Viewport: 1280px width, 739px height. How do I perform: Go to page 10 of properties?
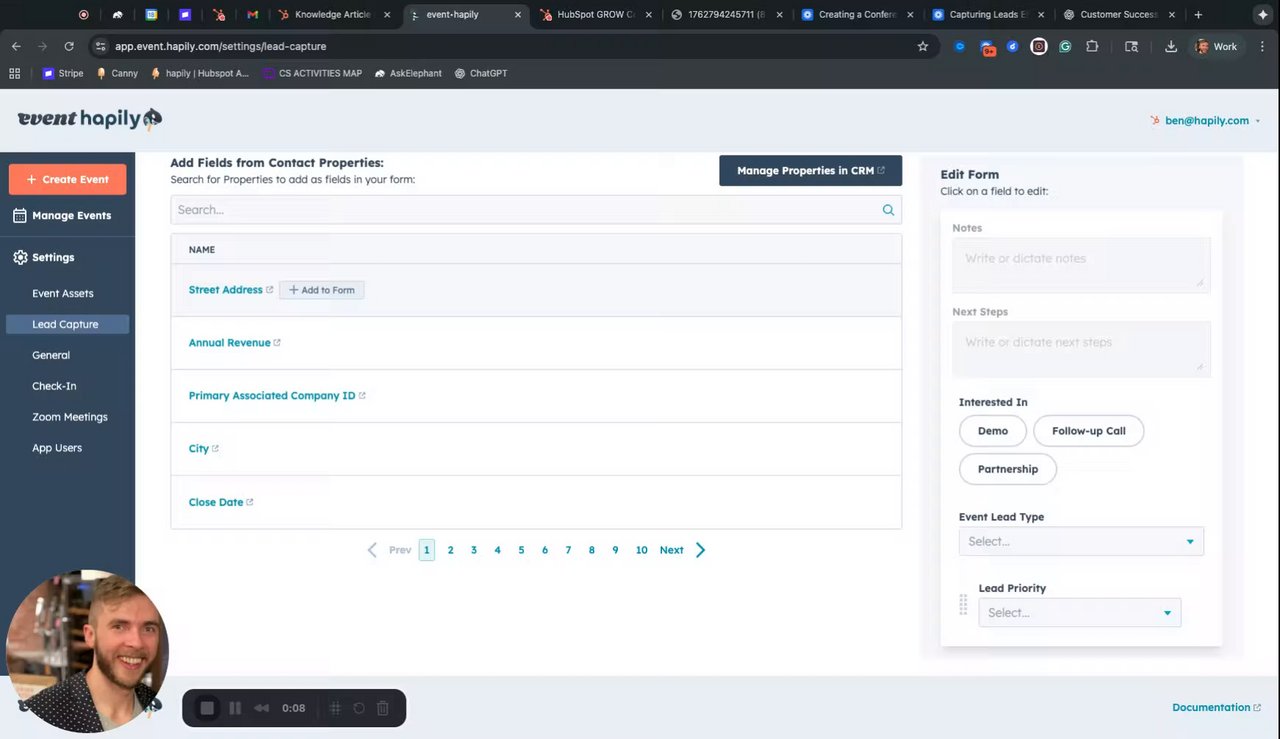[x=641, y=550]
